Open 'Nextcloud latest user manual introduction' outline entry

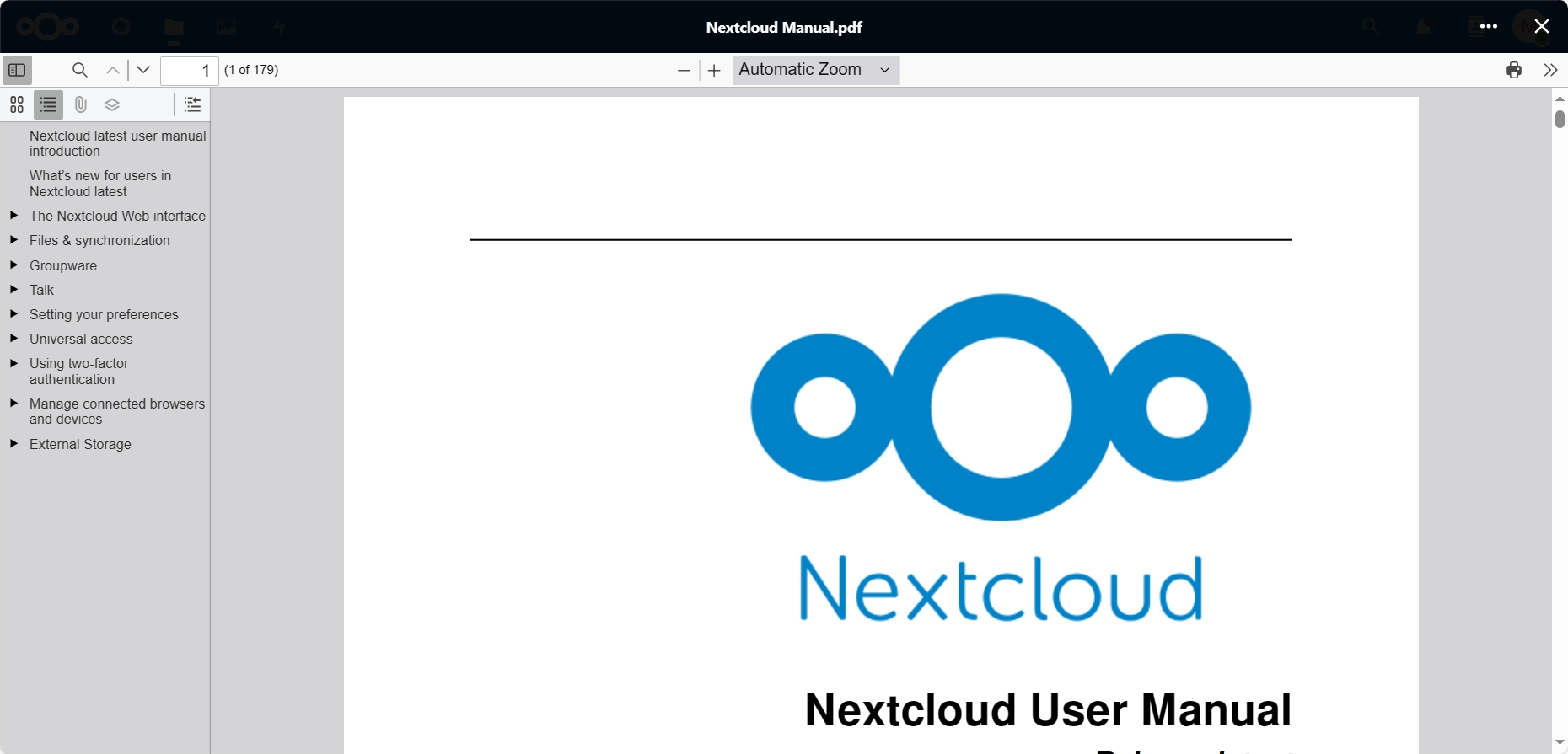tap(118, 143)
